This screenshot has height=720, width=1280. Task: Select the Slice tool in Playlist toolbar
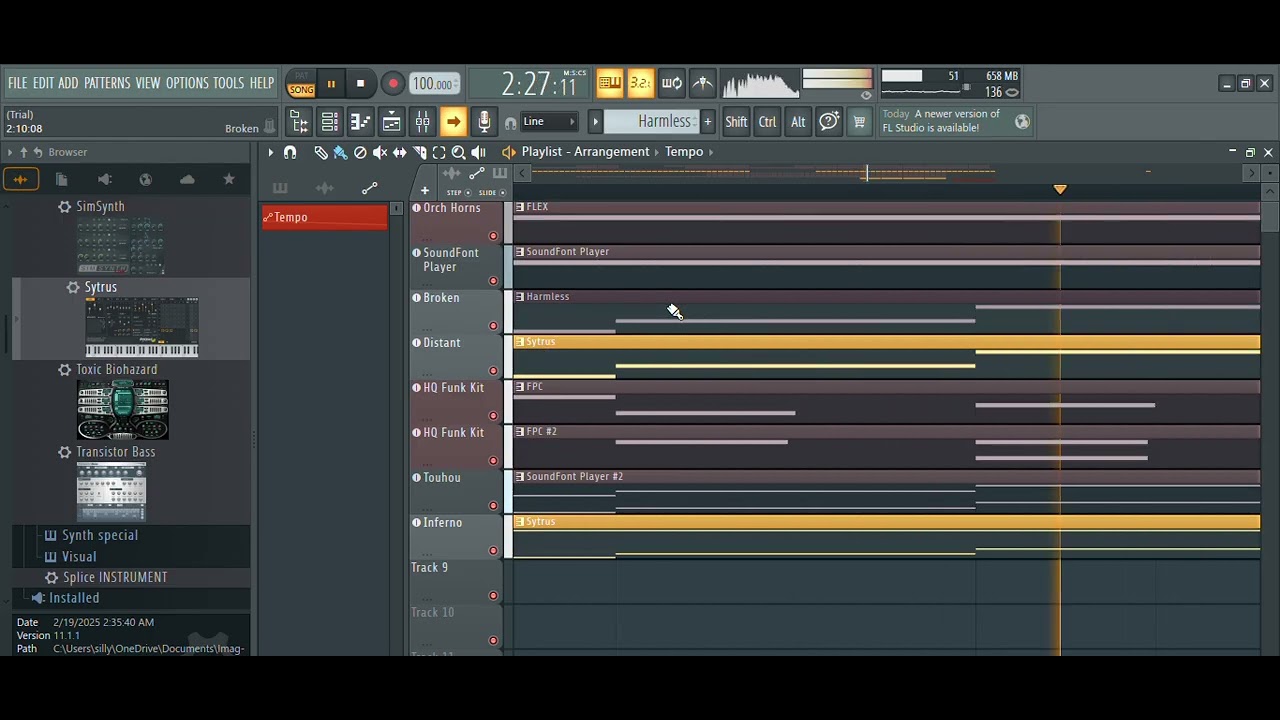pos(420,152)
